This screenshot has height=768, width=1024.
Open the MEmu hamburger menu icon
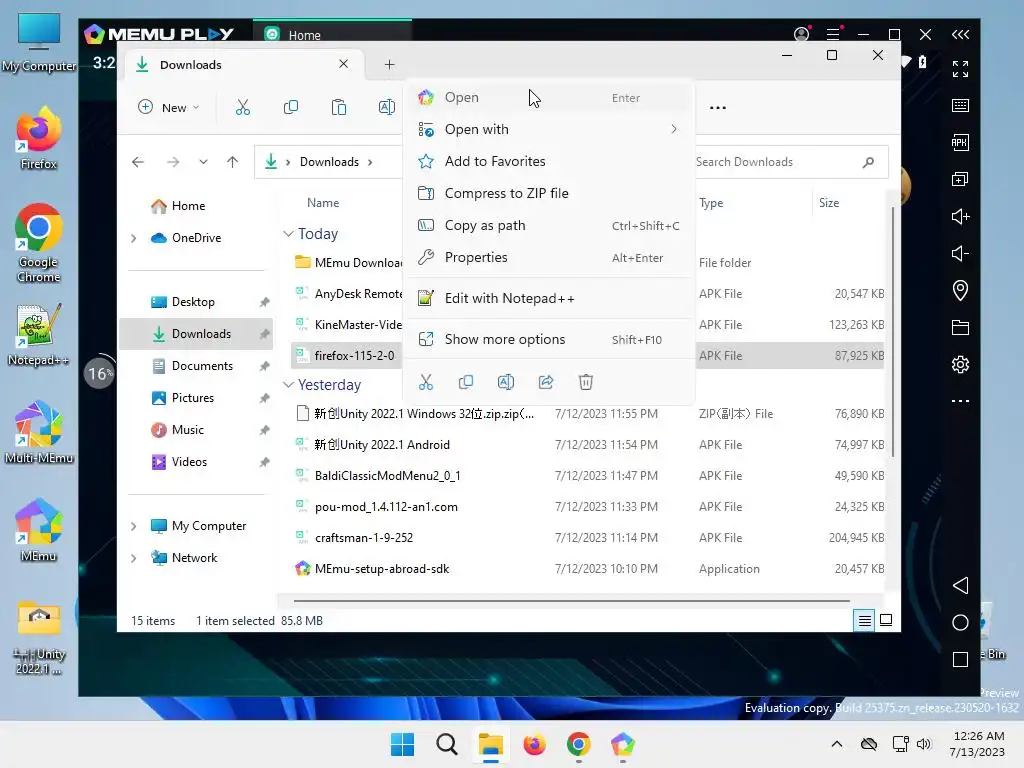coord(833,34)
